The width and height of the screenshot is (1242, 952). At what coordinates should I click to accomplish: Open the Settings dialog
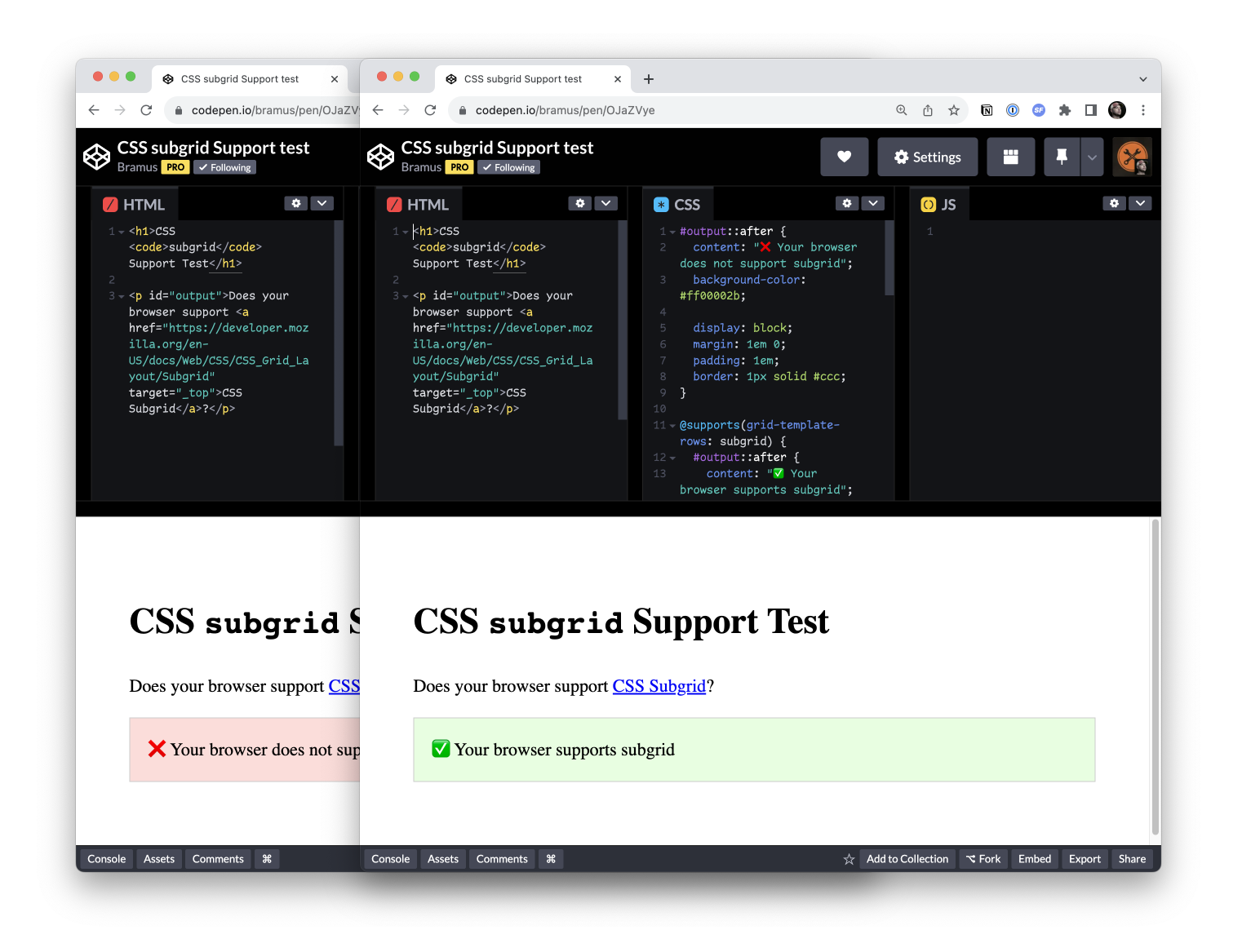click(927, 157)
